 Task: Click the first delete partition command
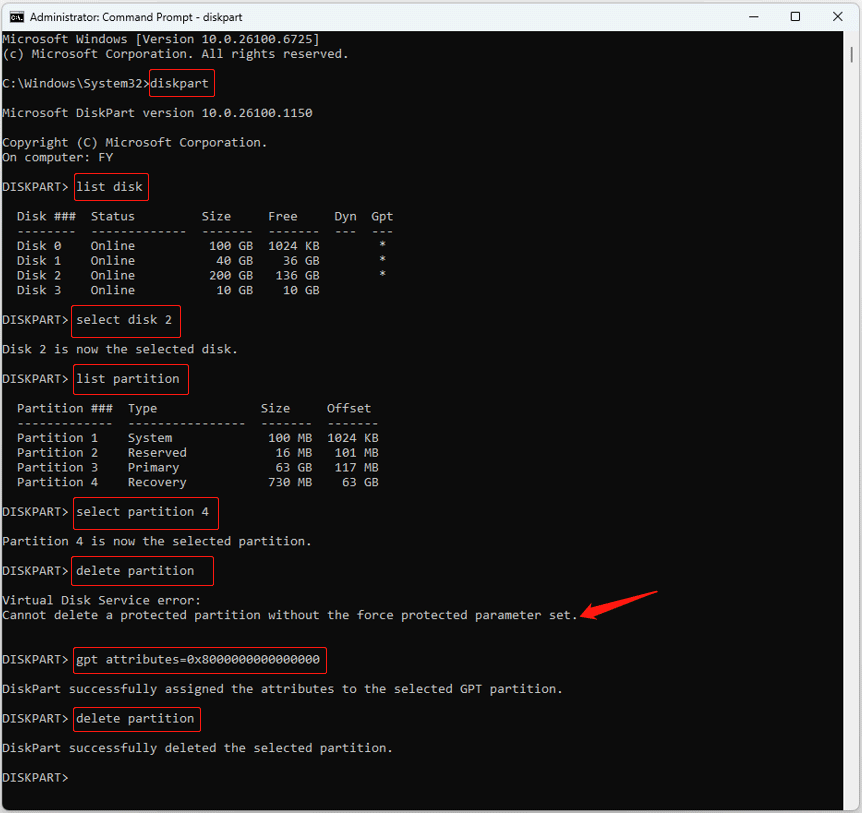(141, 570)
